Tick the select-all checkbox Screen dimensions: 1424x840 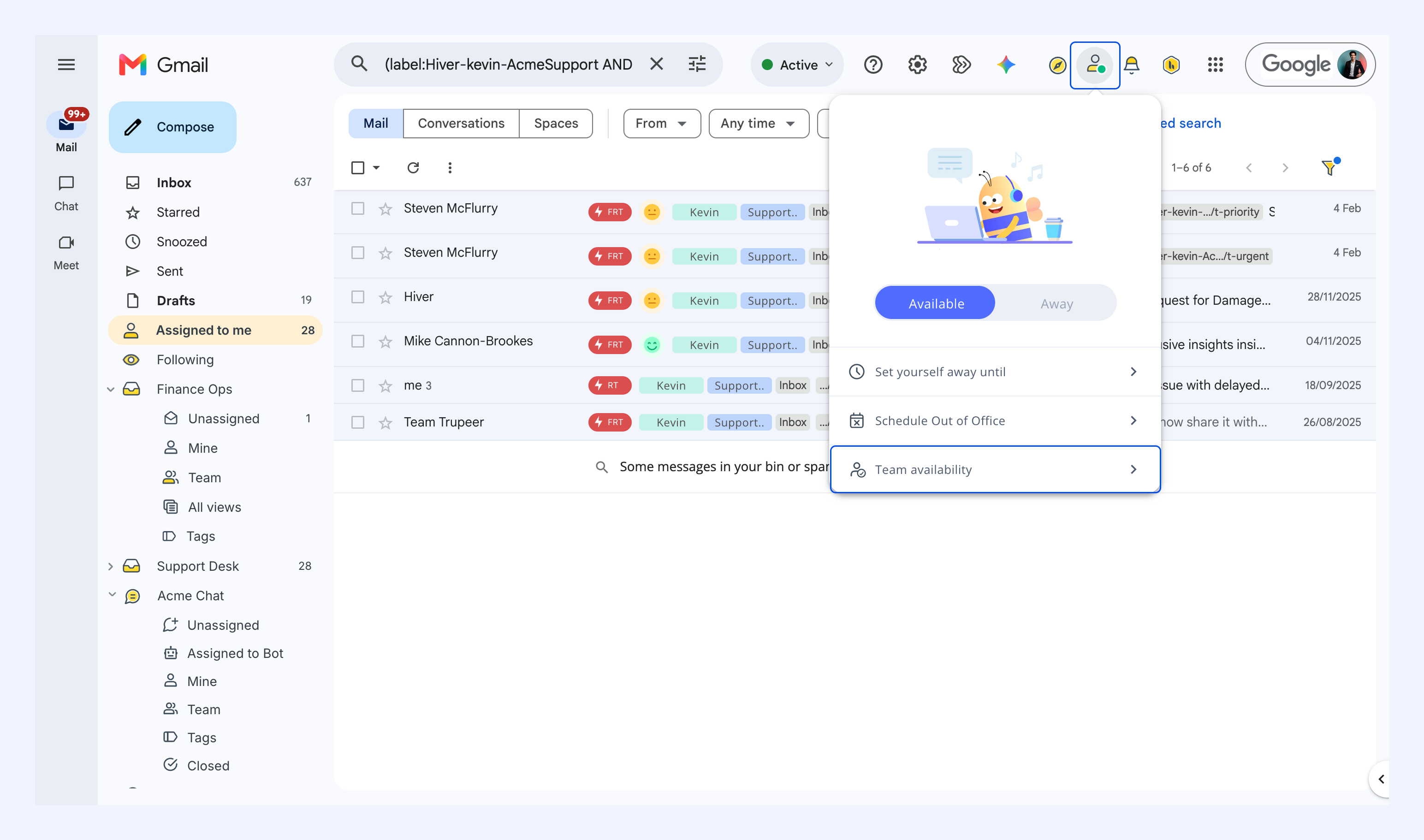[x=358, y=167]
